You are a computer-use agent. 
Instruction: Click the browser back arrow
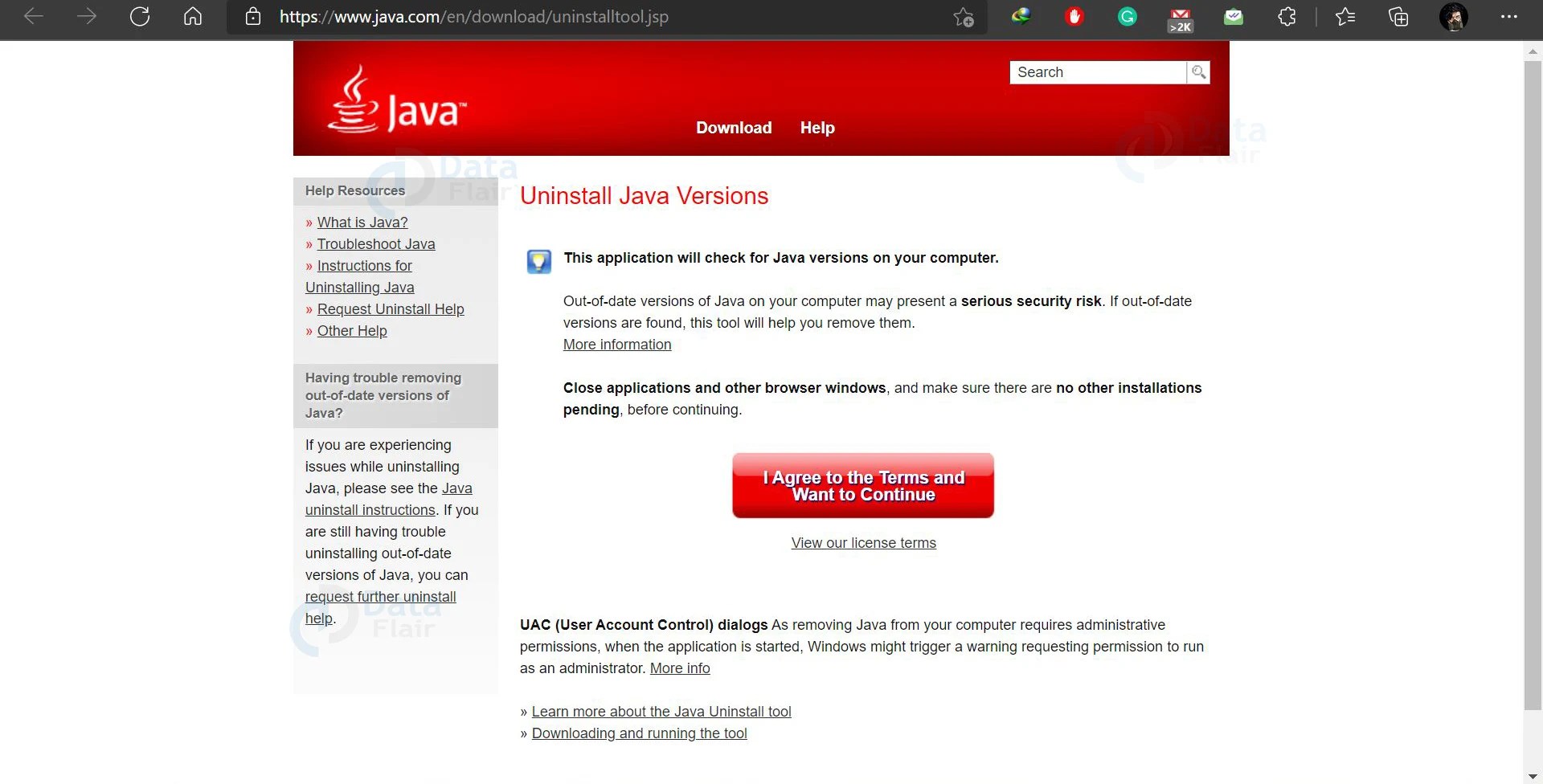pyautogui.click(x=34, y=16)
